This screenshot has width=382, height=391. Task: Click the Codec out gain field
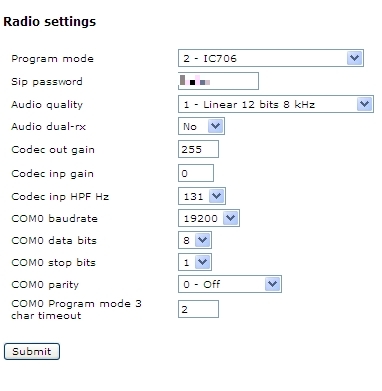(198, 149)
